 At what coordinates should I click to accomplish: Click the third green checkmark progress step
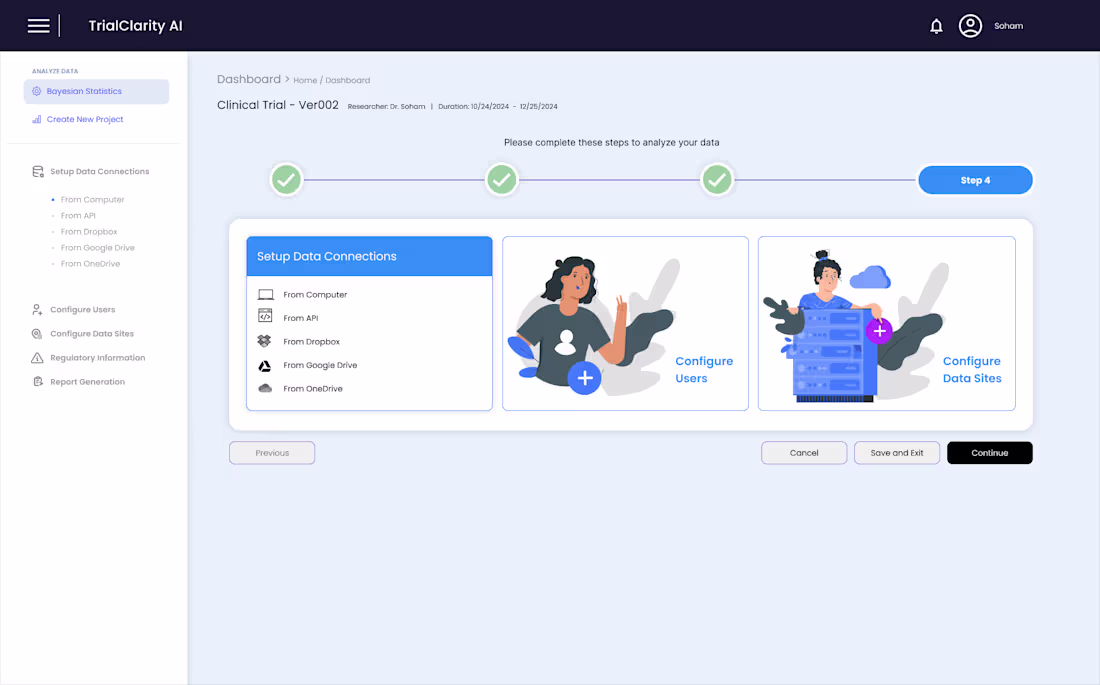[717, 180]
